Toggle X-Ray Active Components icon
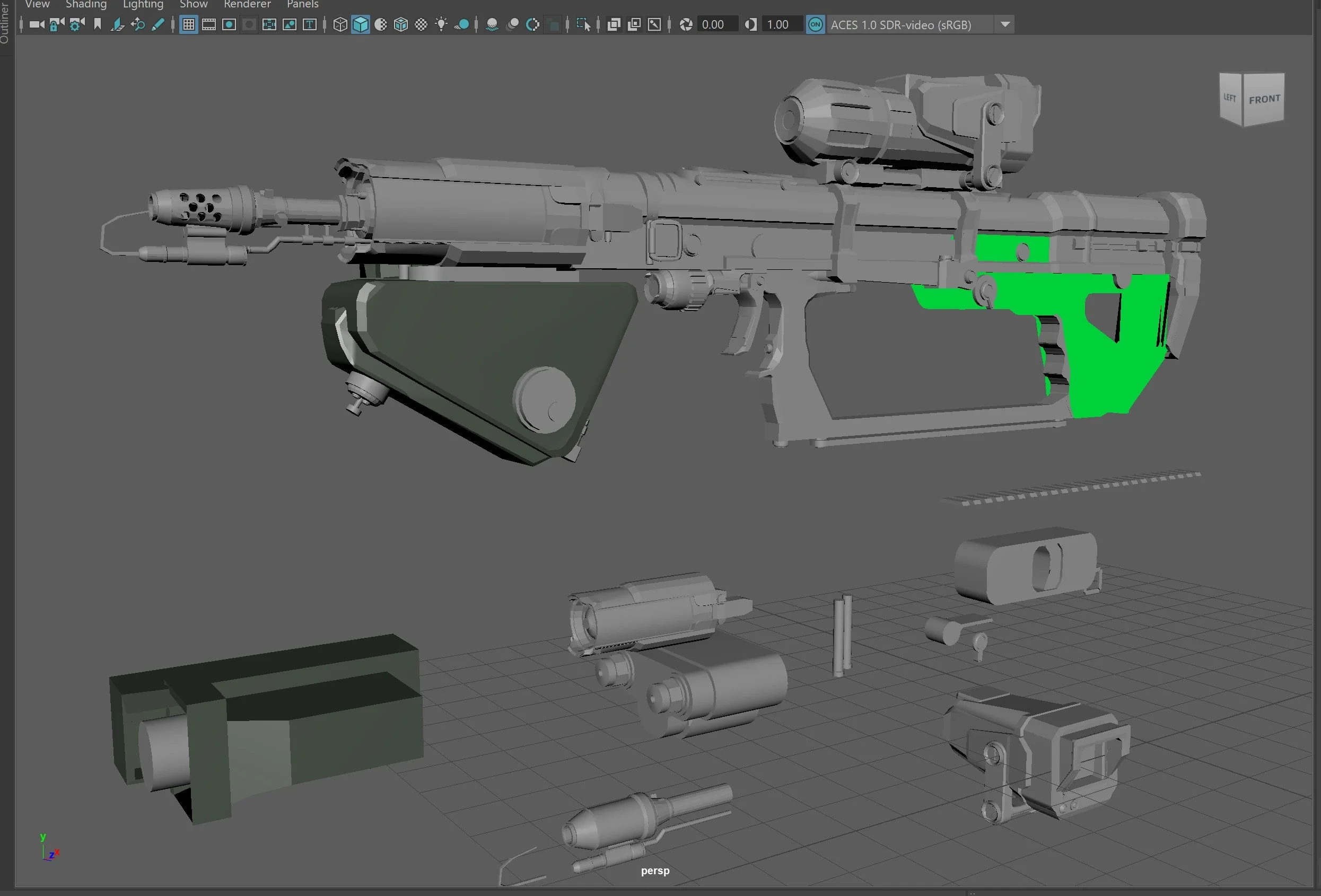Screen dimensions: 1321x896 [634, 24]
